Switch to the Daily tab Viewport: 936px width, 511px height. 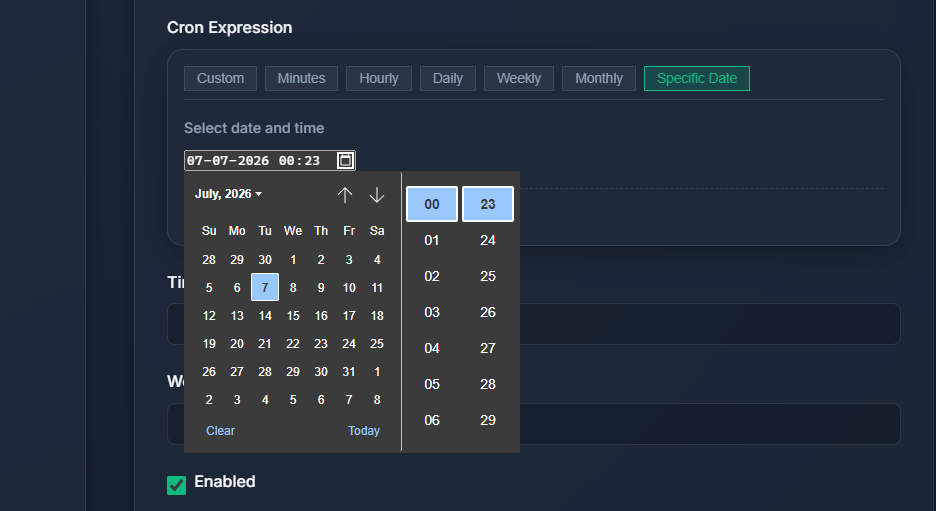pyautogui.click(x=448, y=78)
